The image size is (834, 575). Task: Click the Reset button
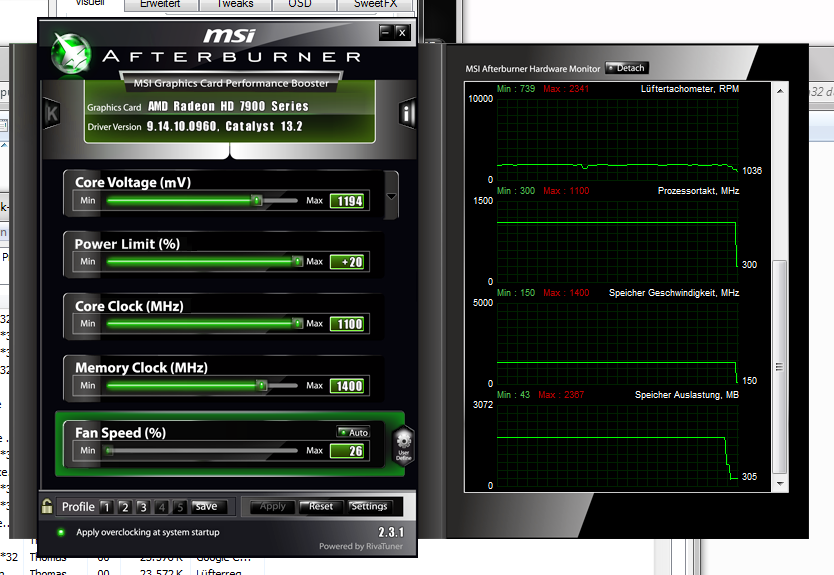(321, 506)
